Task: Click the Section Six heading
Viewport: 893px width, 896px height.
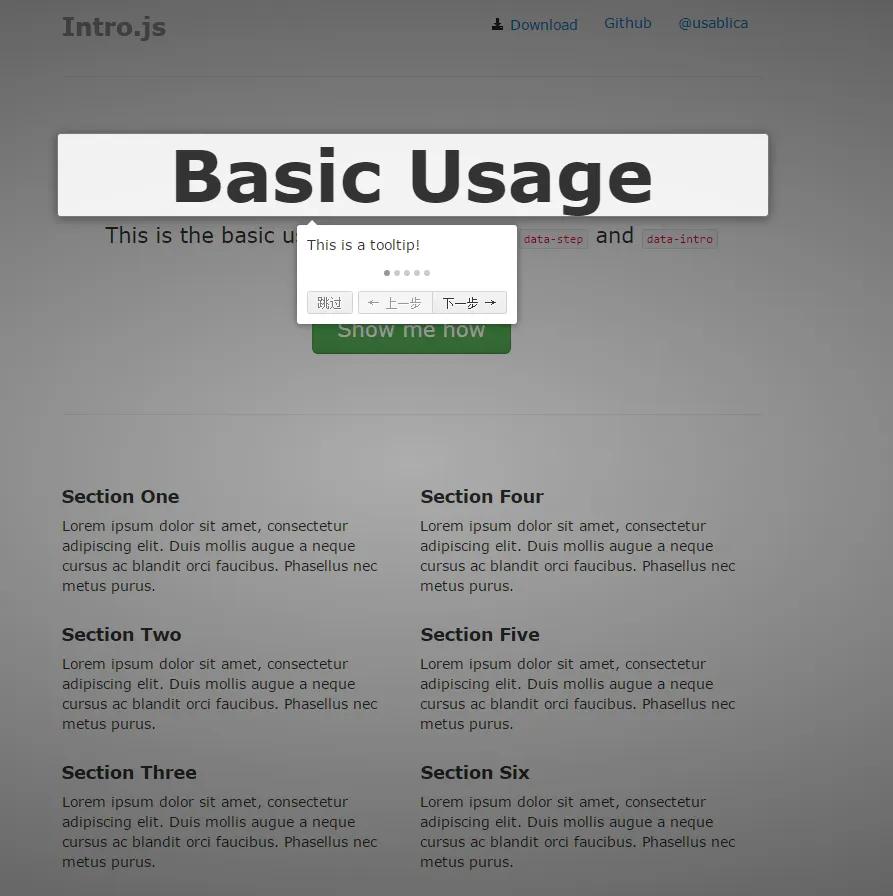Action: click(x=475, y=773)
